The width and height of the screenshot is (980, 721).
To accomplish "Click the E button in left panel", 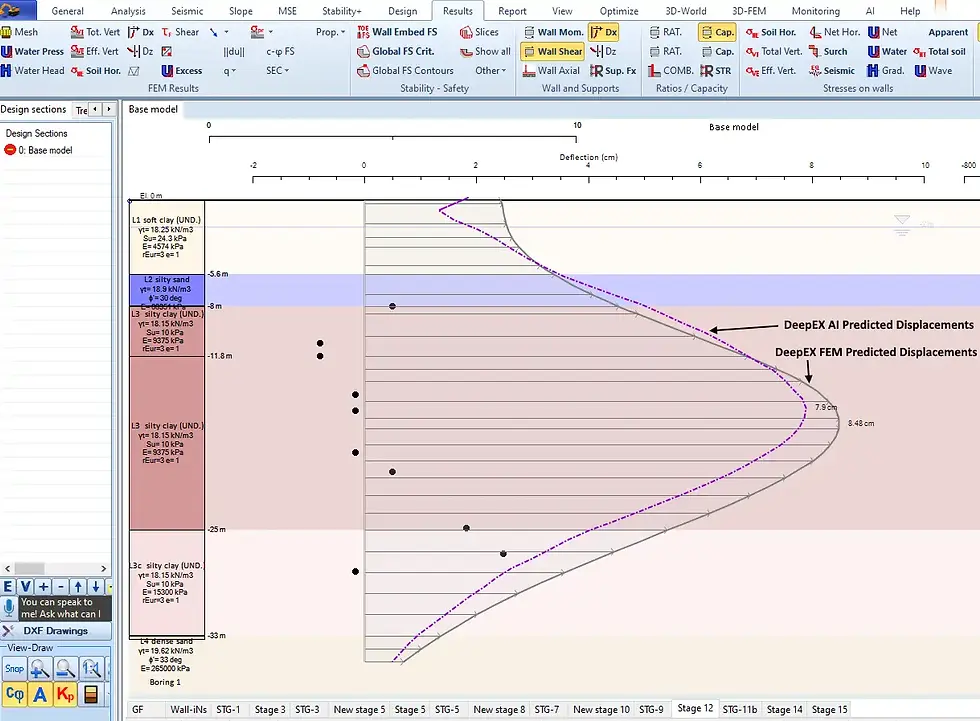I will [x=8, y=587].
